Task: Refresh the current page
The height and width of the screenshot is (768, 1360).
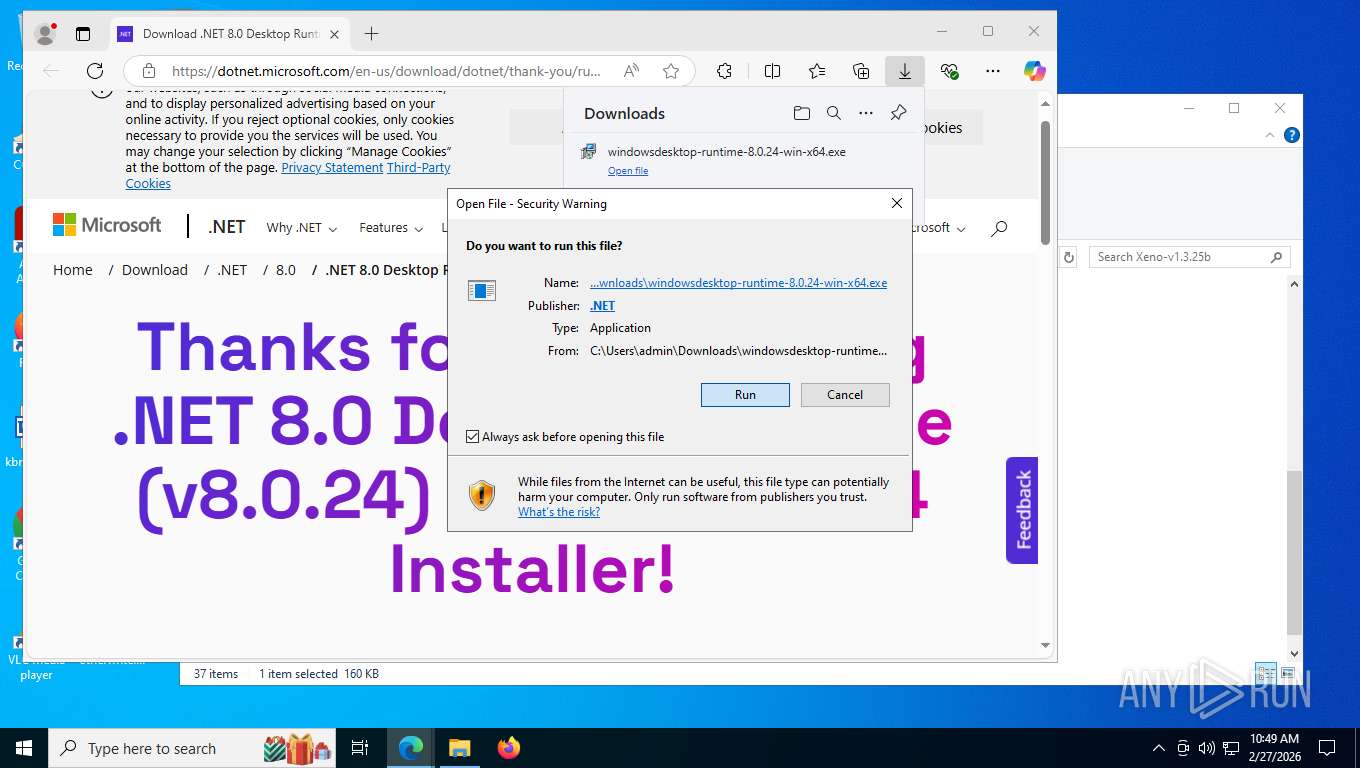Action: coord(95,71)
